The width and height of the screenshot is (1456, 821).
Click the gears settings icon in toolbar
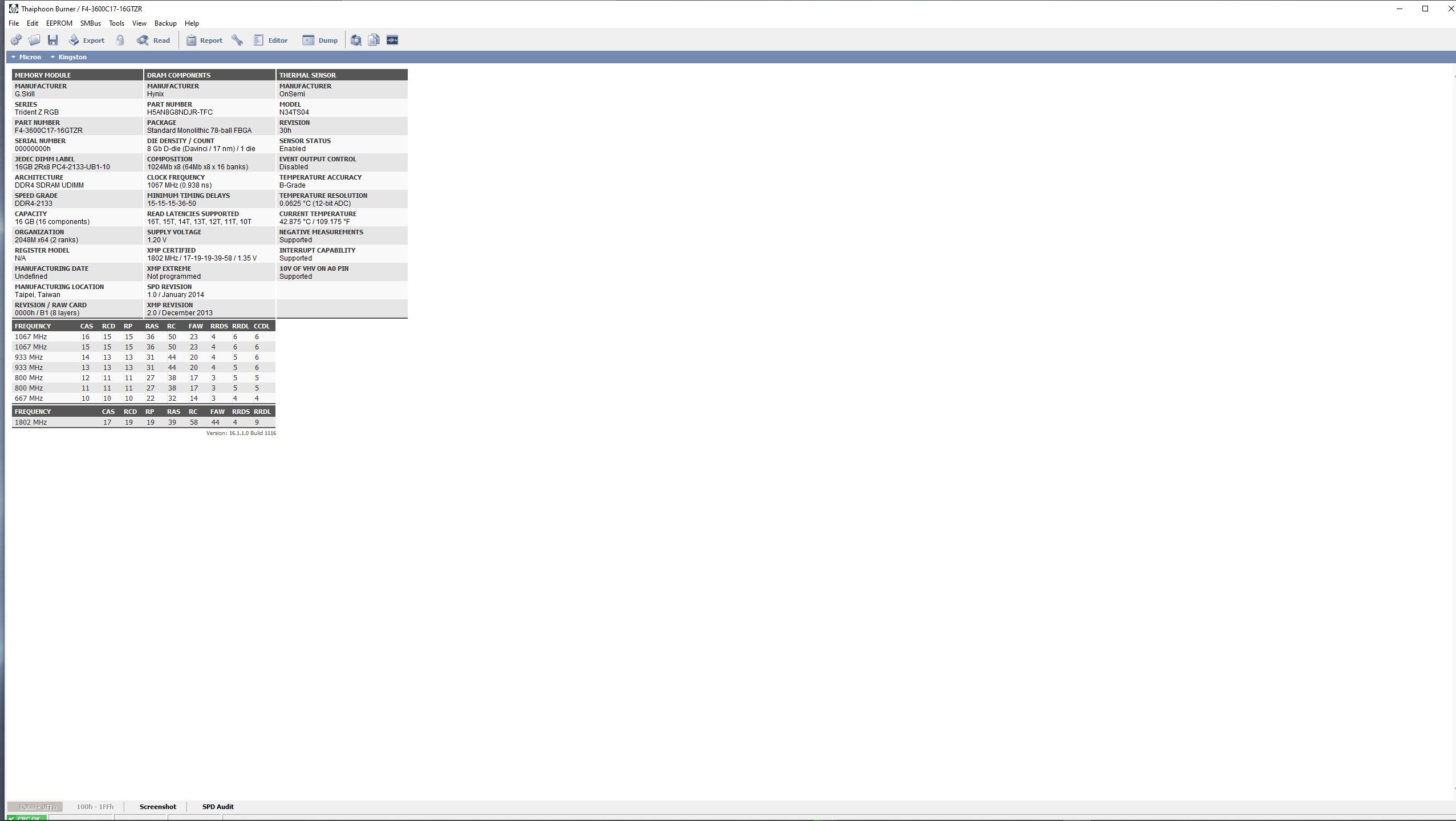pos(16,40)
